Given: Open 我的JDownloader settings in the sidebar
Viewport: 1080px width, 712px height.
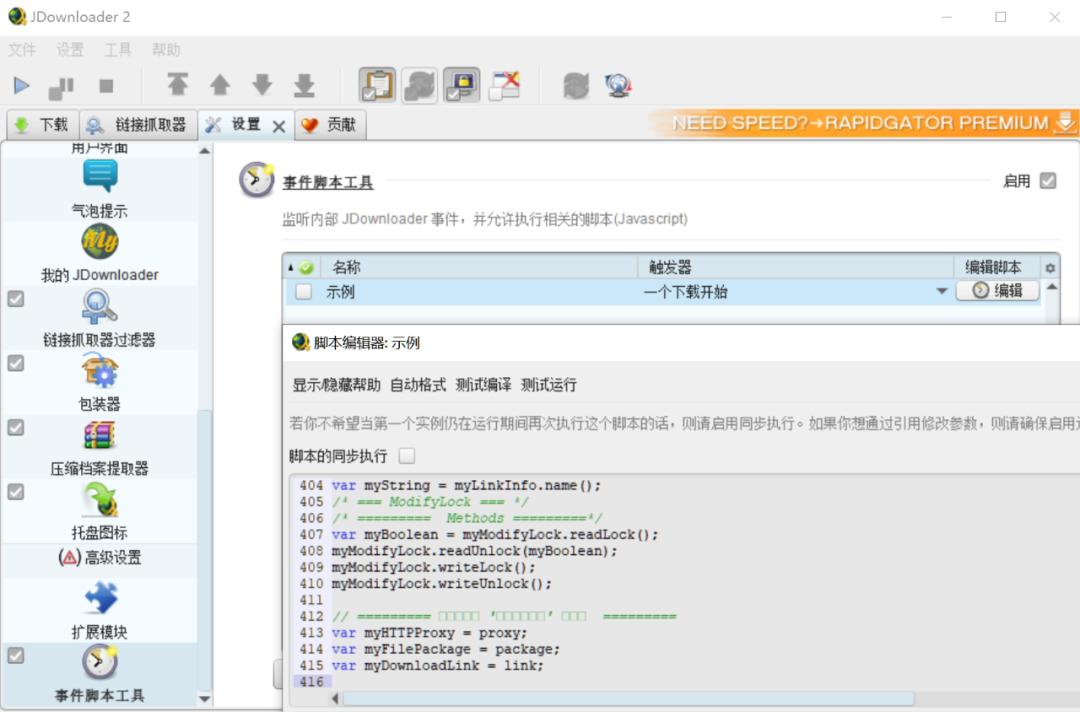Looking at the screenshot, I should coord(99,242).
